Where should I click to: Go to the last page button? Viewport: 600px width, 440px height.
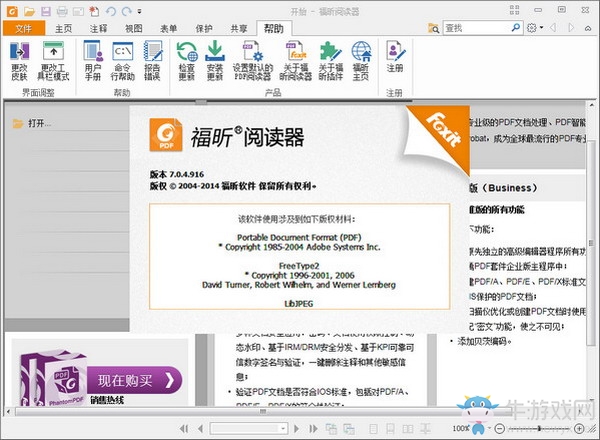click(313, 429)
